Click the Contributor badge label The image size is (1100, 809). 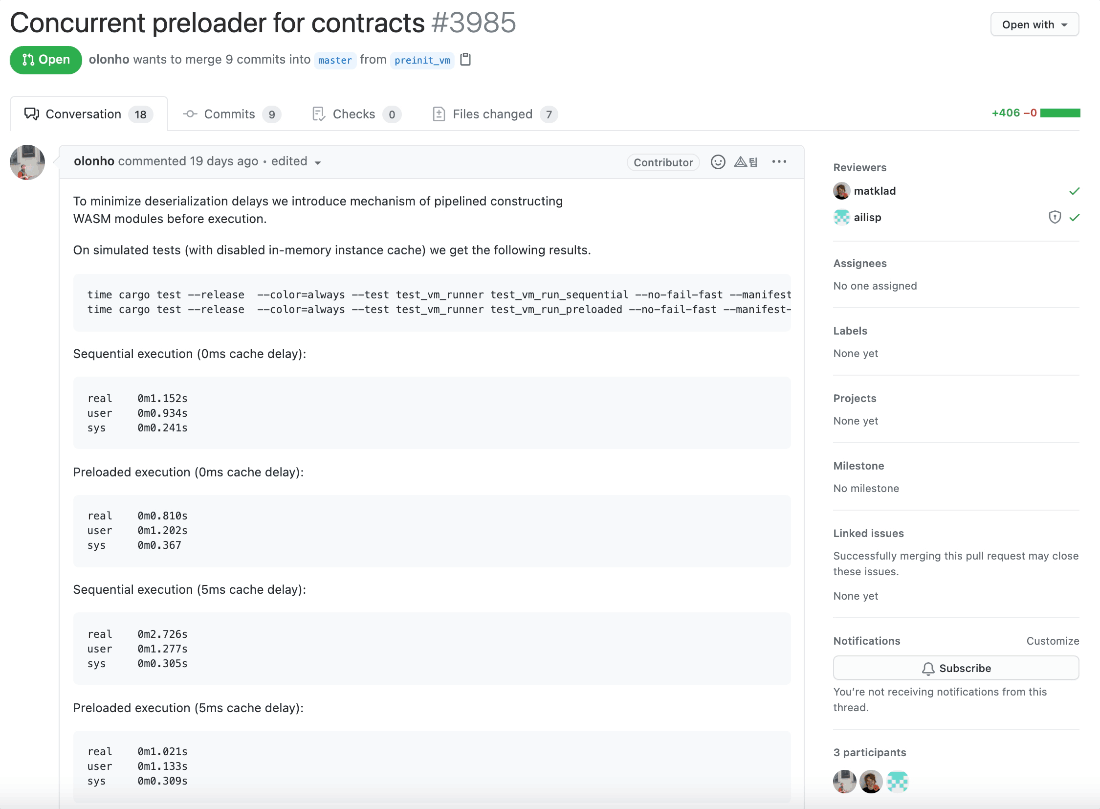click(x=663, y=162)
